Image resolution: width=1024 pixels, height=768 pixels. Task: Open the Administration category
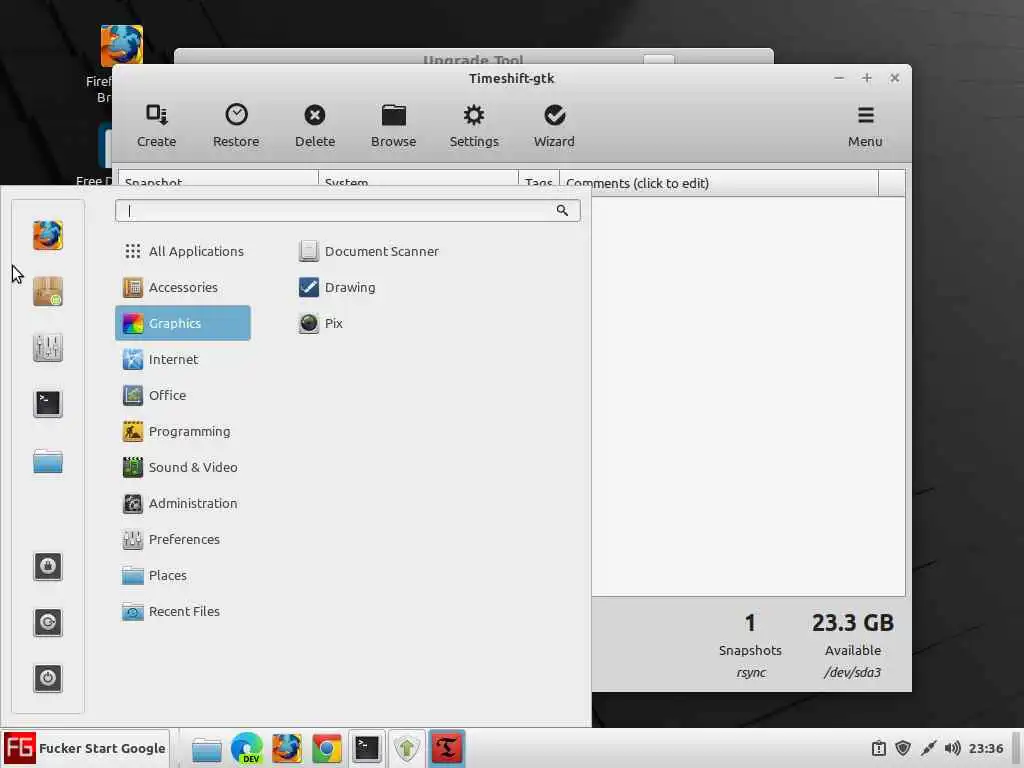point(183,503)
